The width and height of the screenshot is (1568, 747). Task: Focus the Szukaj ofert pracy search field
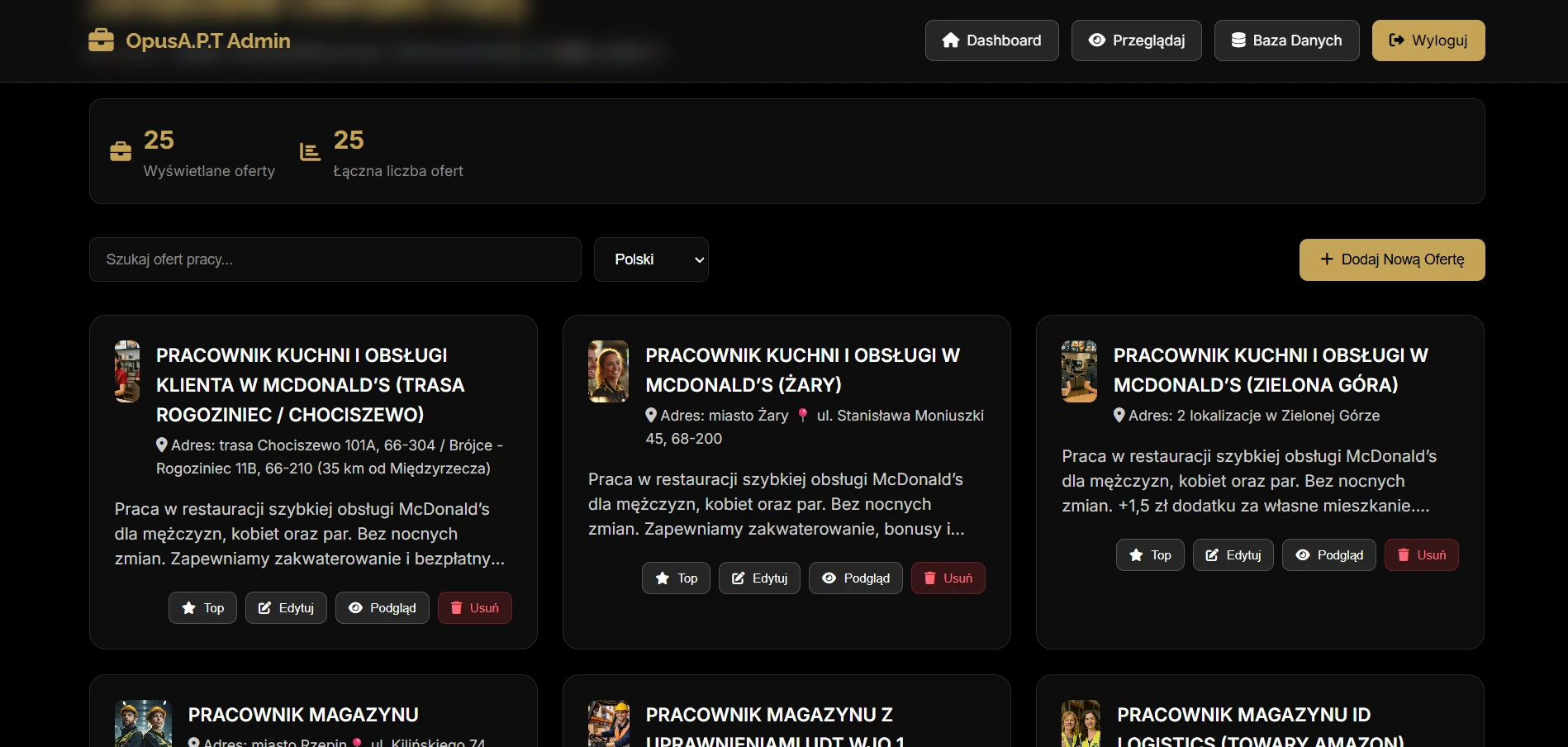(x=335, y=259)
